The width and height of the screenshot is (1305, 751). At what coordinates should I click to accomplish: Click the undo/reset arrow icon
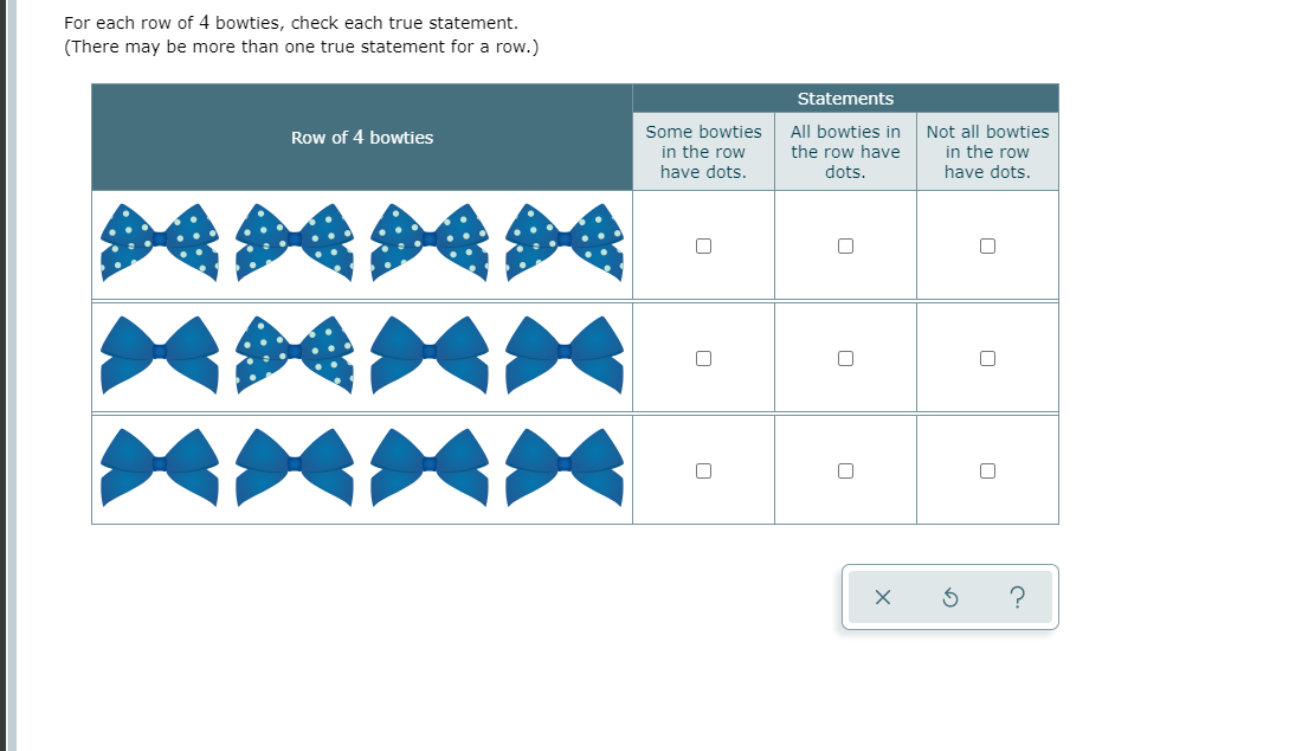click(949, 597)
